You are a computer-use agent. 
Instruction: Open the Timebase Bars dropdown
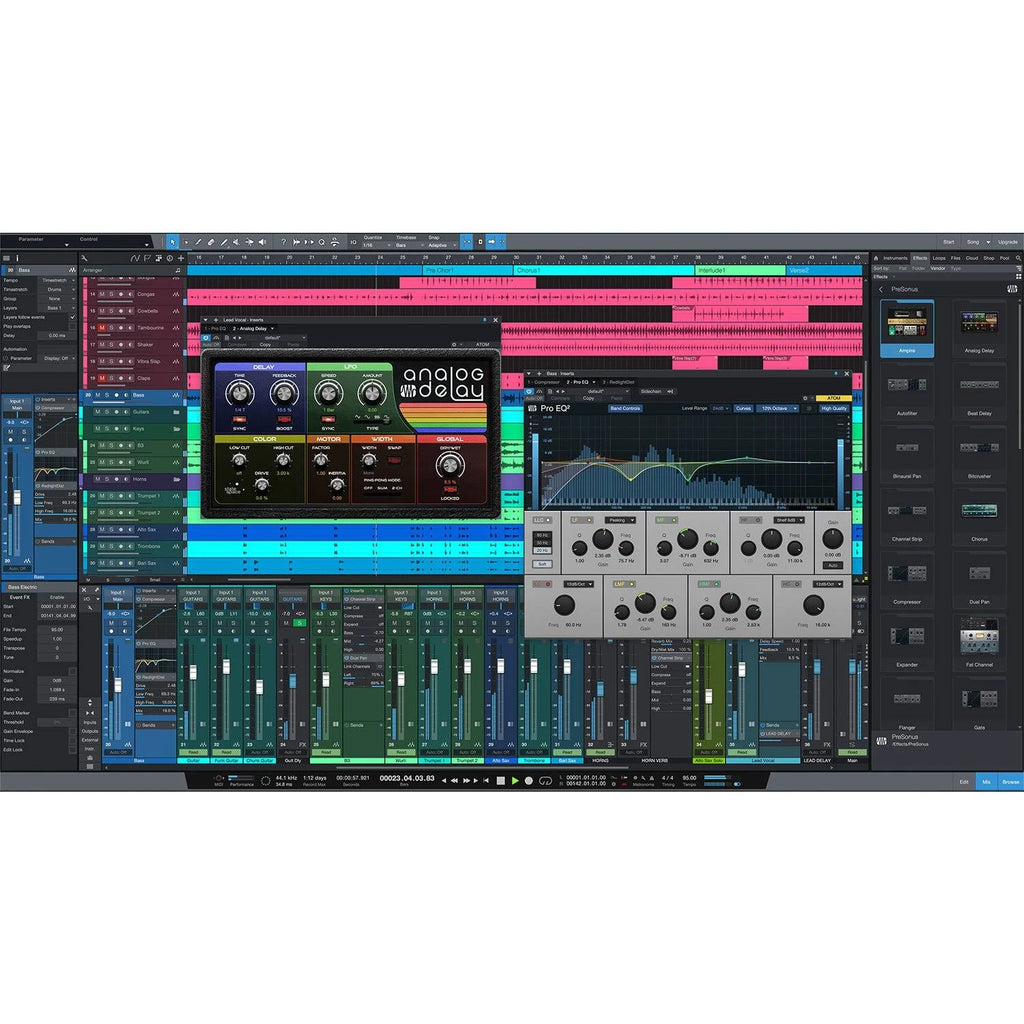coord(409,246)
